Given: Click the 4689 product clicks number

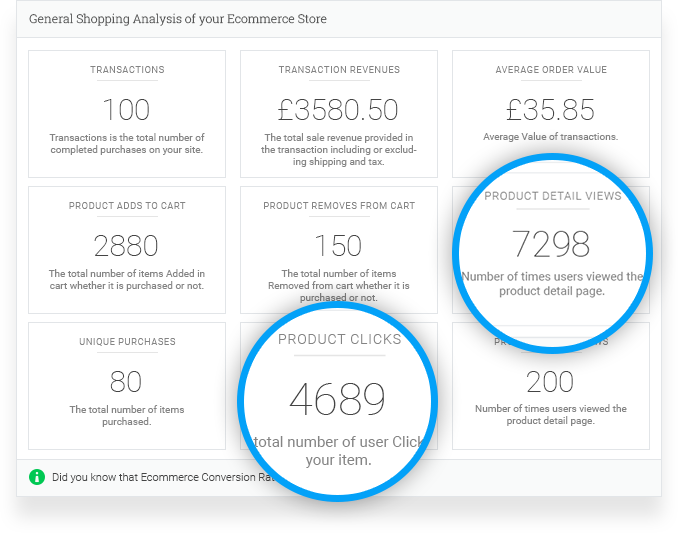Looking at the screenshot, I should [337, 399].
